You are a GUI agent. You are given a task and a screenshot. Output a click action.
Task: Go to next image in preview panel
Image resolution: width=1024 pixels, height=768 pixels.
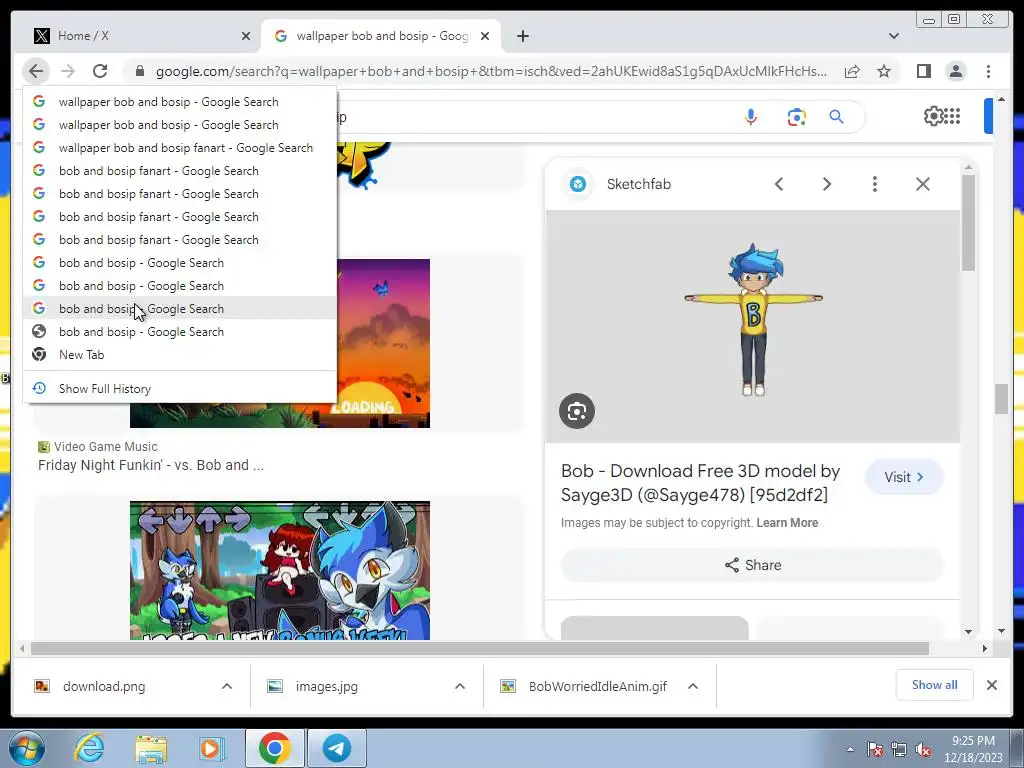point(827,184)
